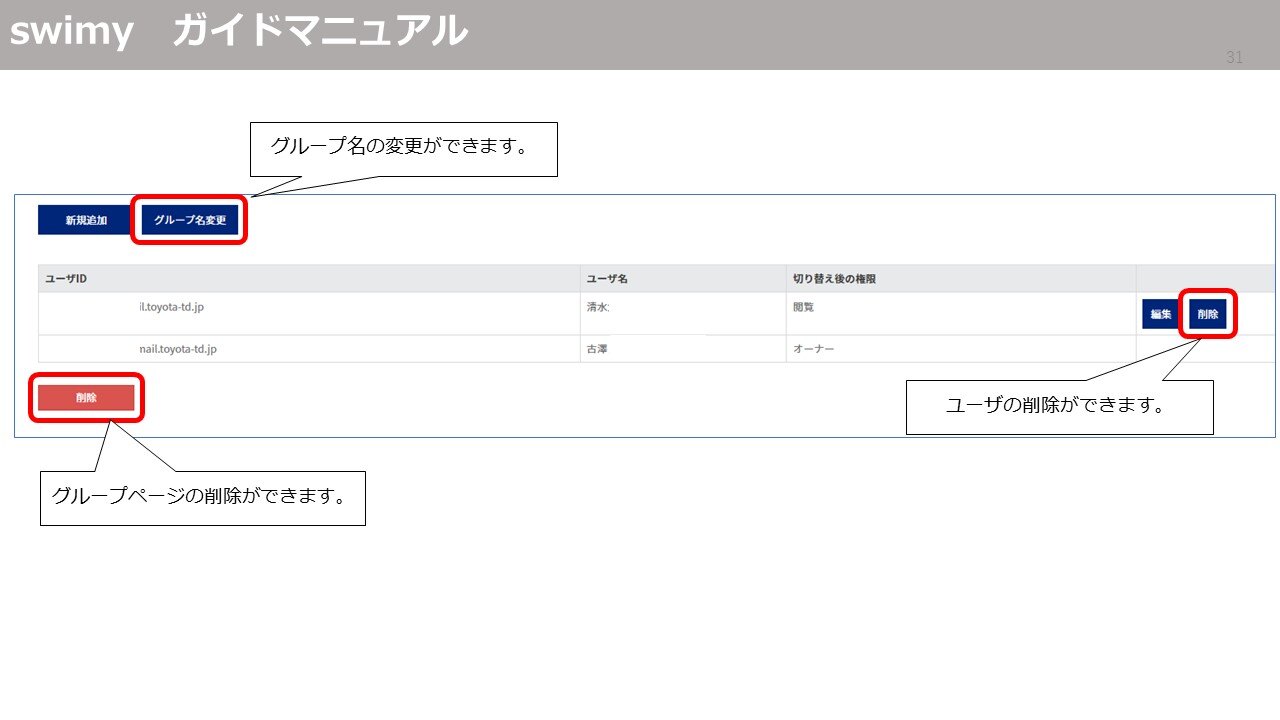Select the table row for 清水
This screenshot has height=720, width=1280.
[400, 314]
